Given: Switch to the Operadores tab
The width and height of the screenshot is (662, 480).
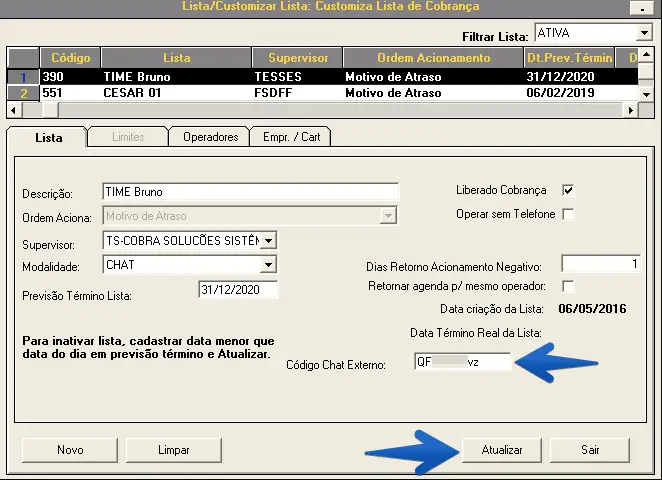Looking at the screenshot, I should 210,137.
